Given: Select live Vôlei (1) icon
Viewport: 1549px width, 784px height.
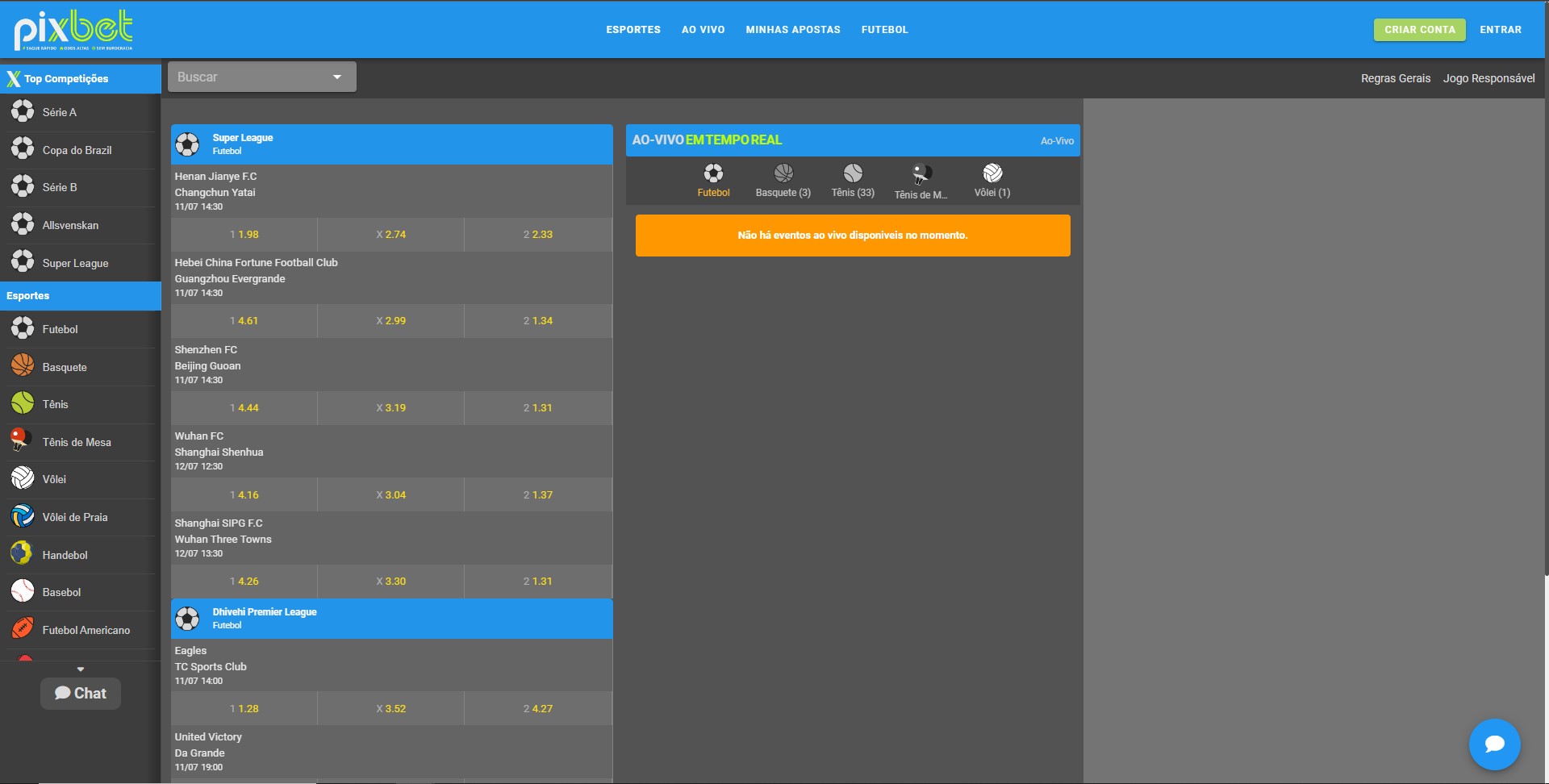Looking at the screenshot, I should 992,173.
